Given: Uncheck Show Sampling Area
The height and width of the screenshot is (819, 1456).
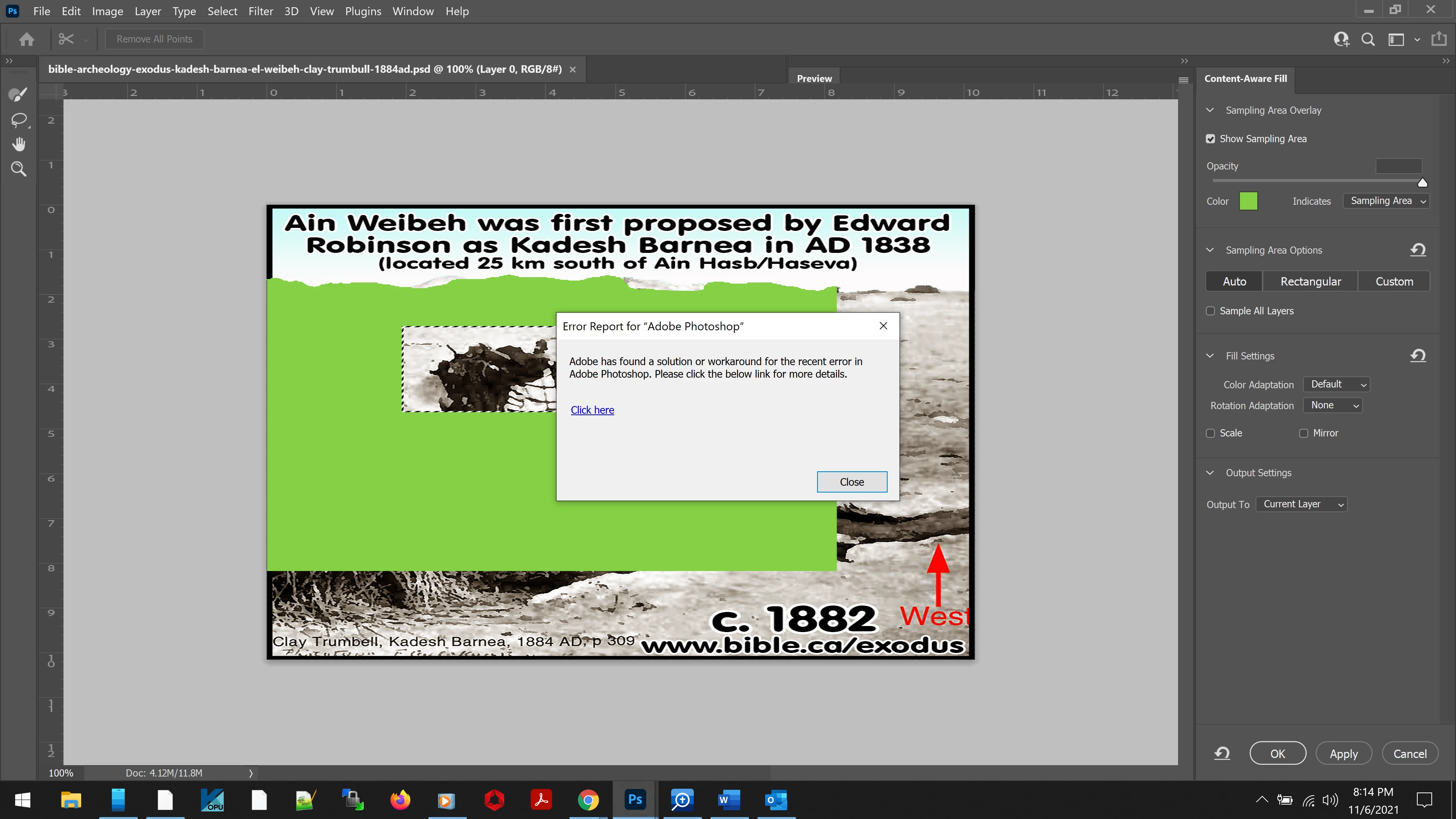Looking at the screenshot, I should tap(1210, 139).
